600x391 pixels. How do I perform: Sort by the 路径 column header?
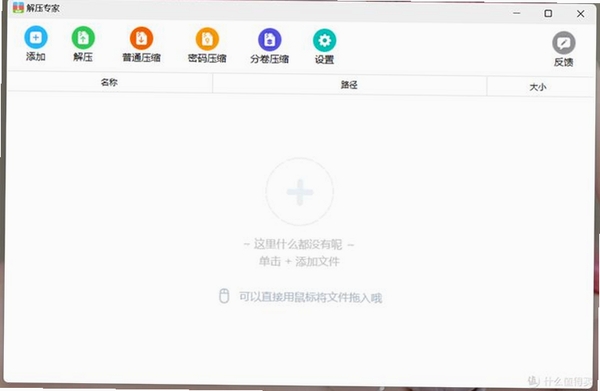349,85
